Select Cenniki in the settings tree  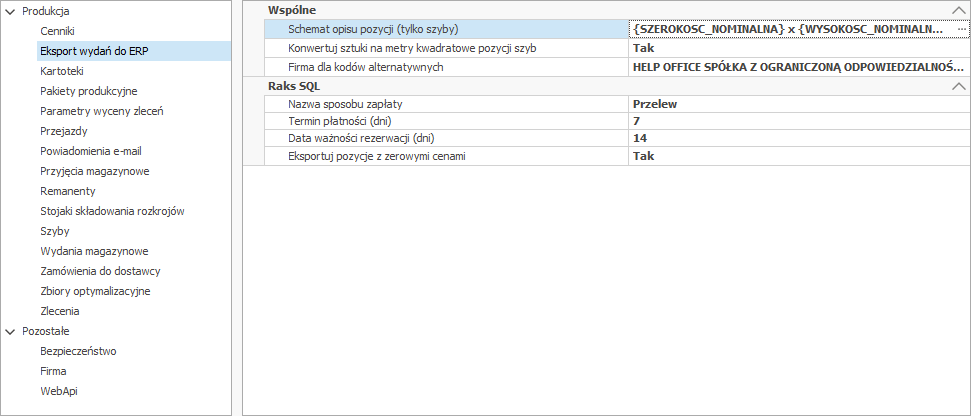click(57, 31)
